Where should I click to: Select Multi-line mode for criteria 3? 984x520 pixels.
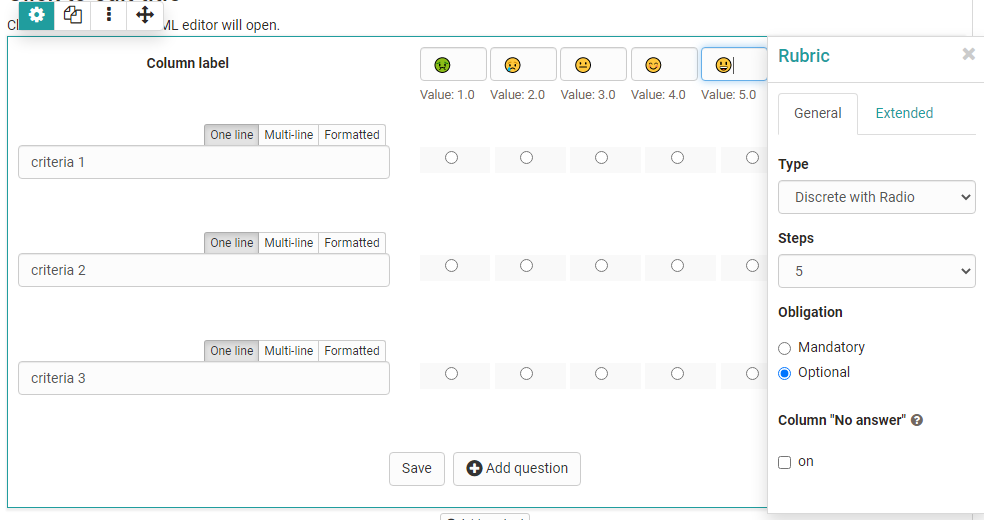pos(289,351)
